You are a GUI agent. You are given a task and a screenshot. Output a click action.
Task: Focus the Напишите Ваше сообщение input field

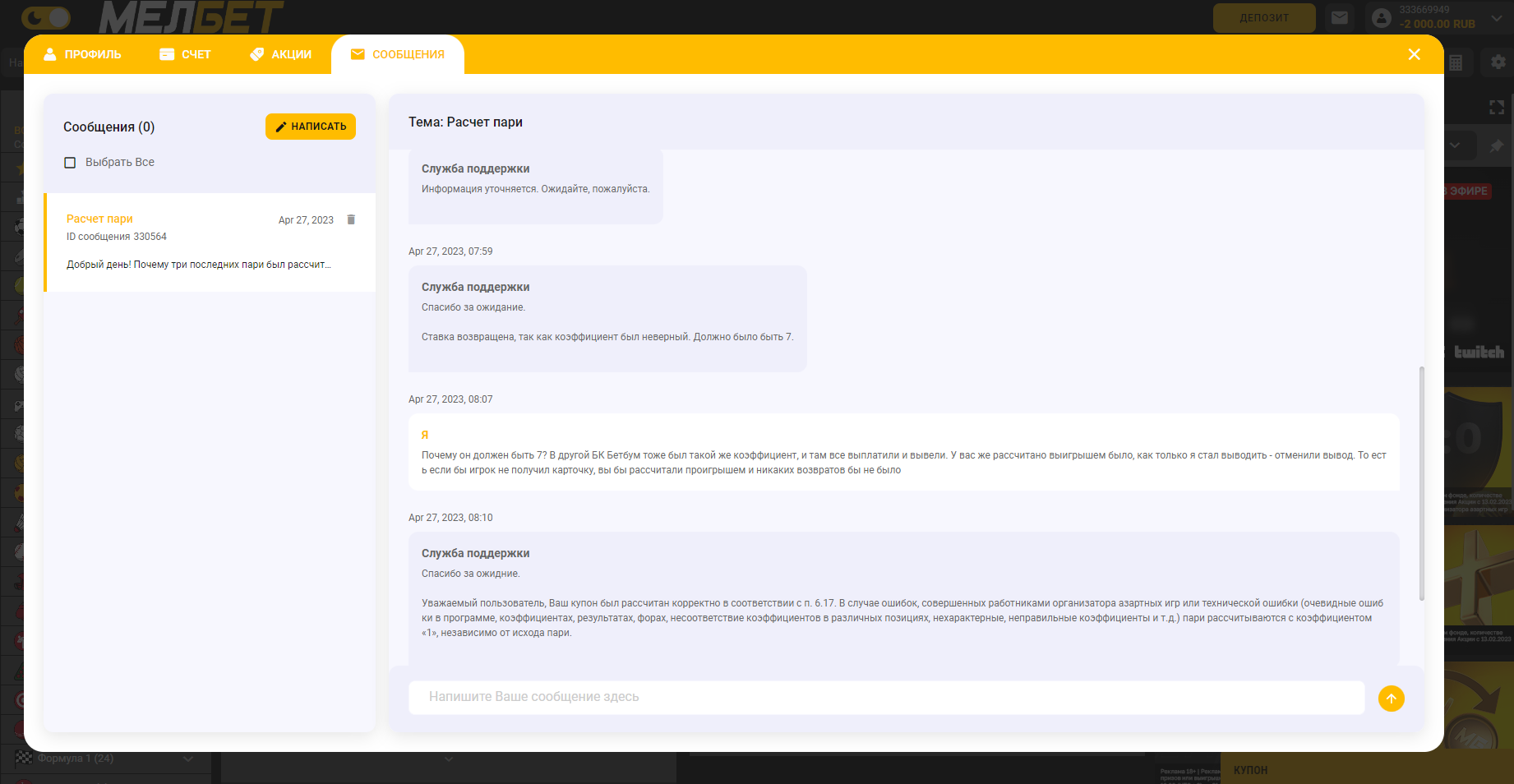click(x=886, y=697)
